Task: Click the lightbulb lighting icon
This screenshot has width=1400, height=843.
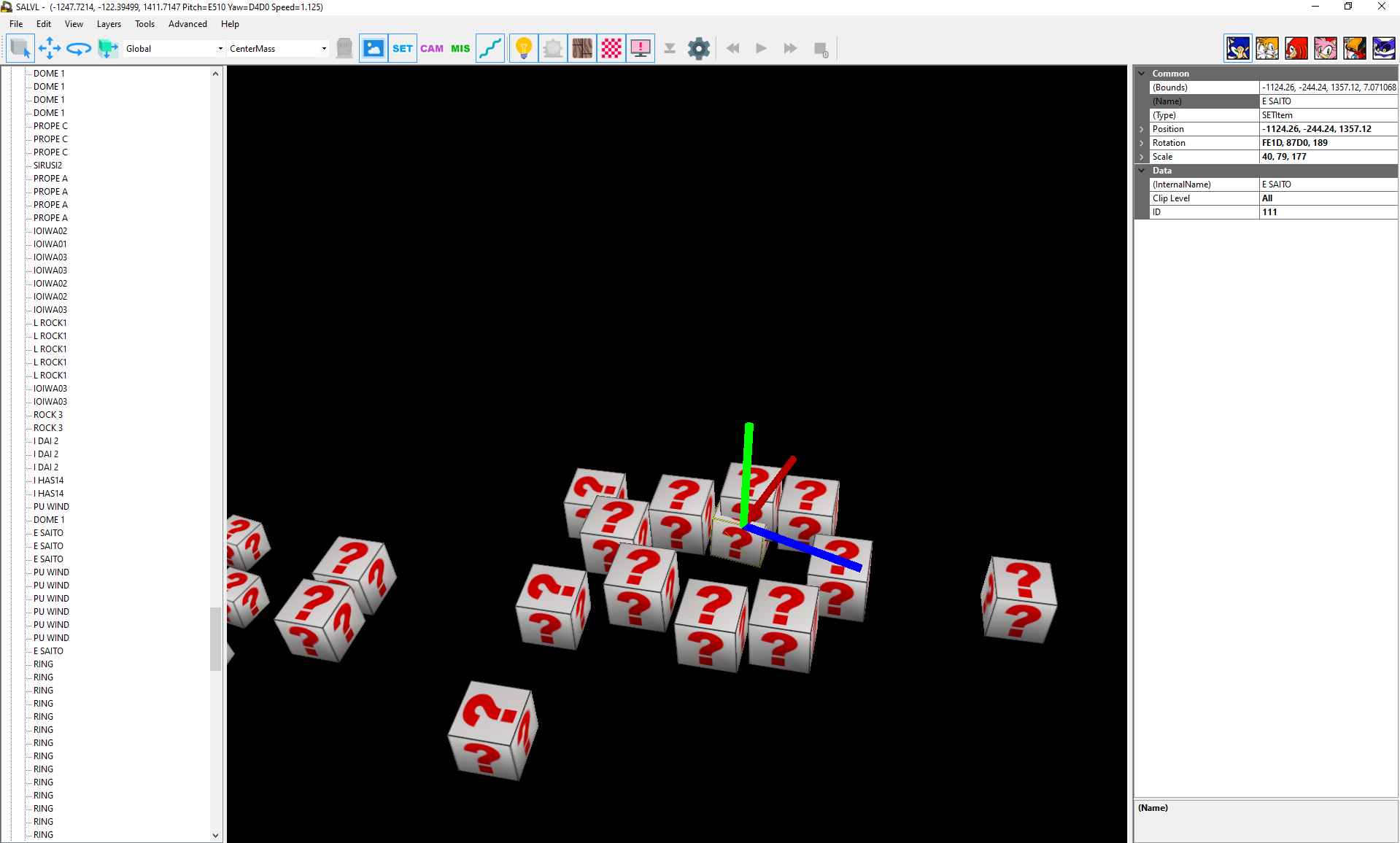Action: 523,49
